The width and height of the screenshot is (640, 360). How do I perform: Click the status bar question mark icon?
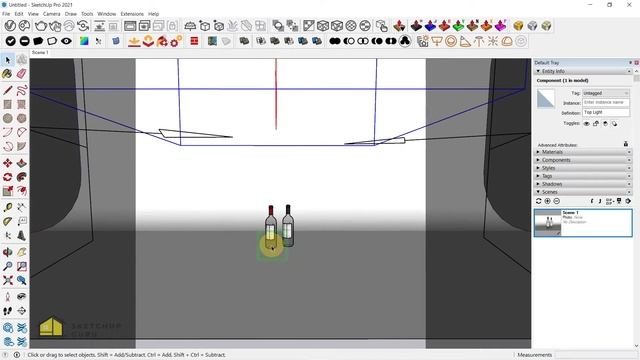click(x=6, y=355)
